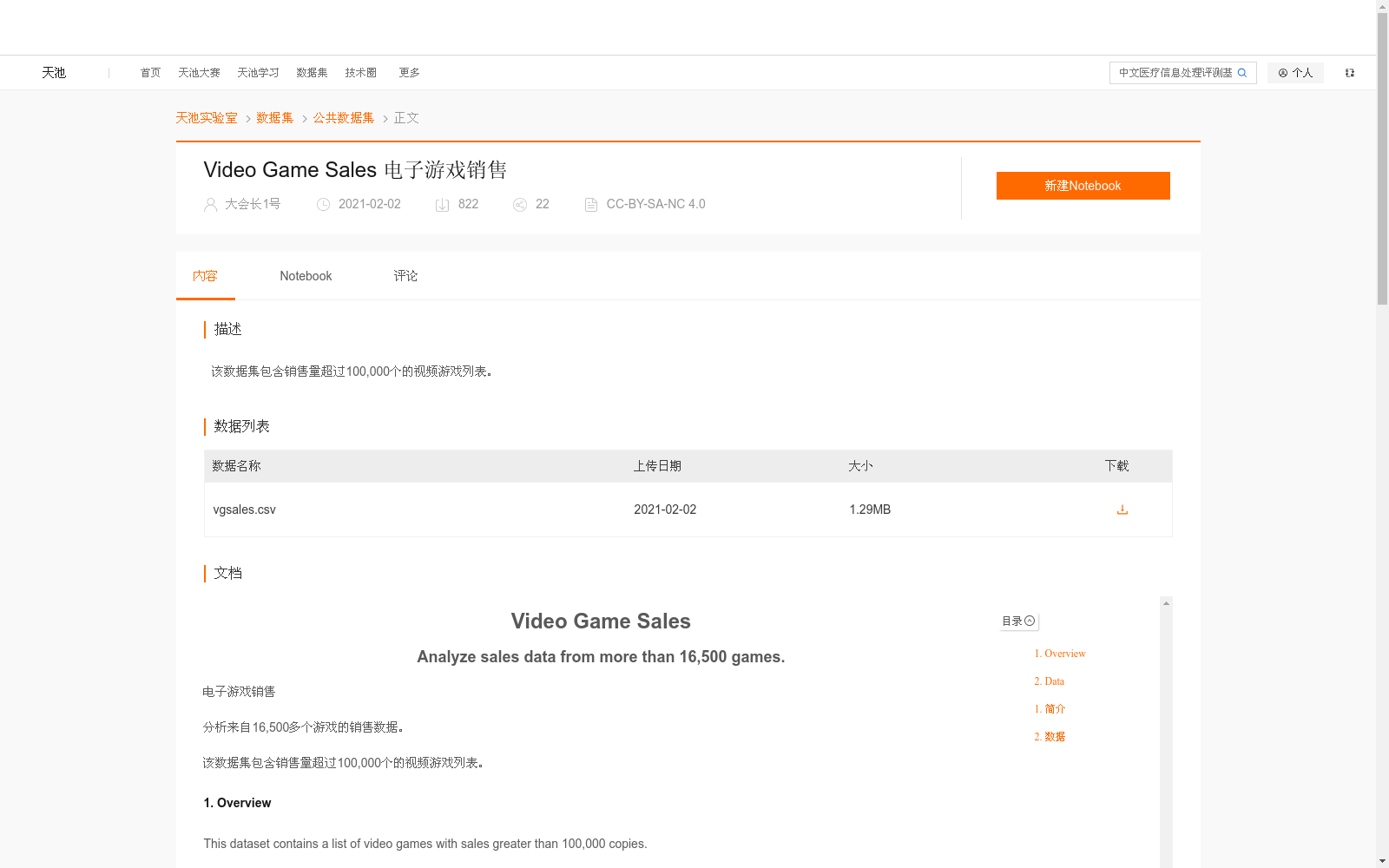Click the share count 22
The height and width of the screenshot is (868, 1389).
[543, 204]
